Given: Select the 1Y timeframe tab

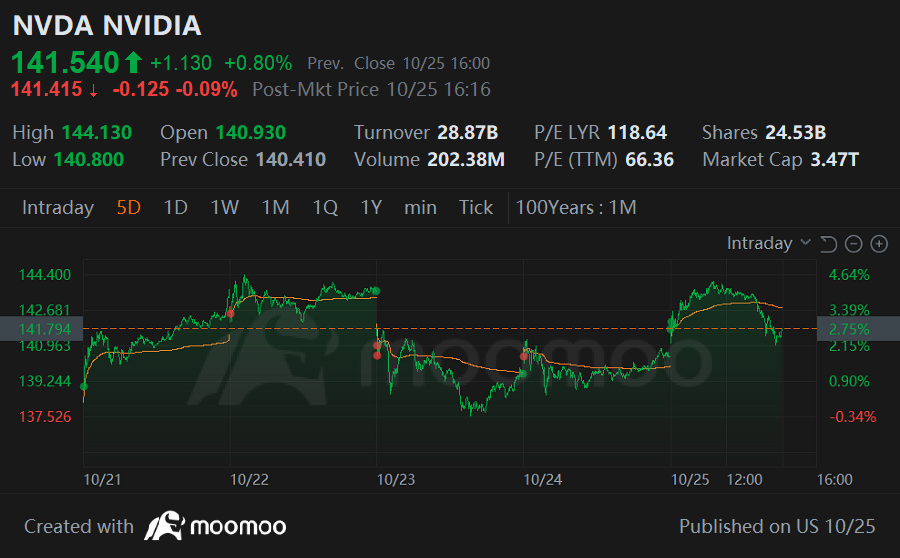Looking at the screenshot, I should click(x=371, y=207).
